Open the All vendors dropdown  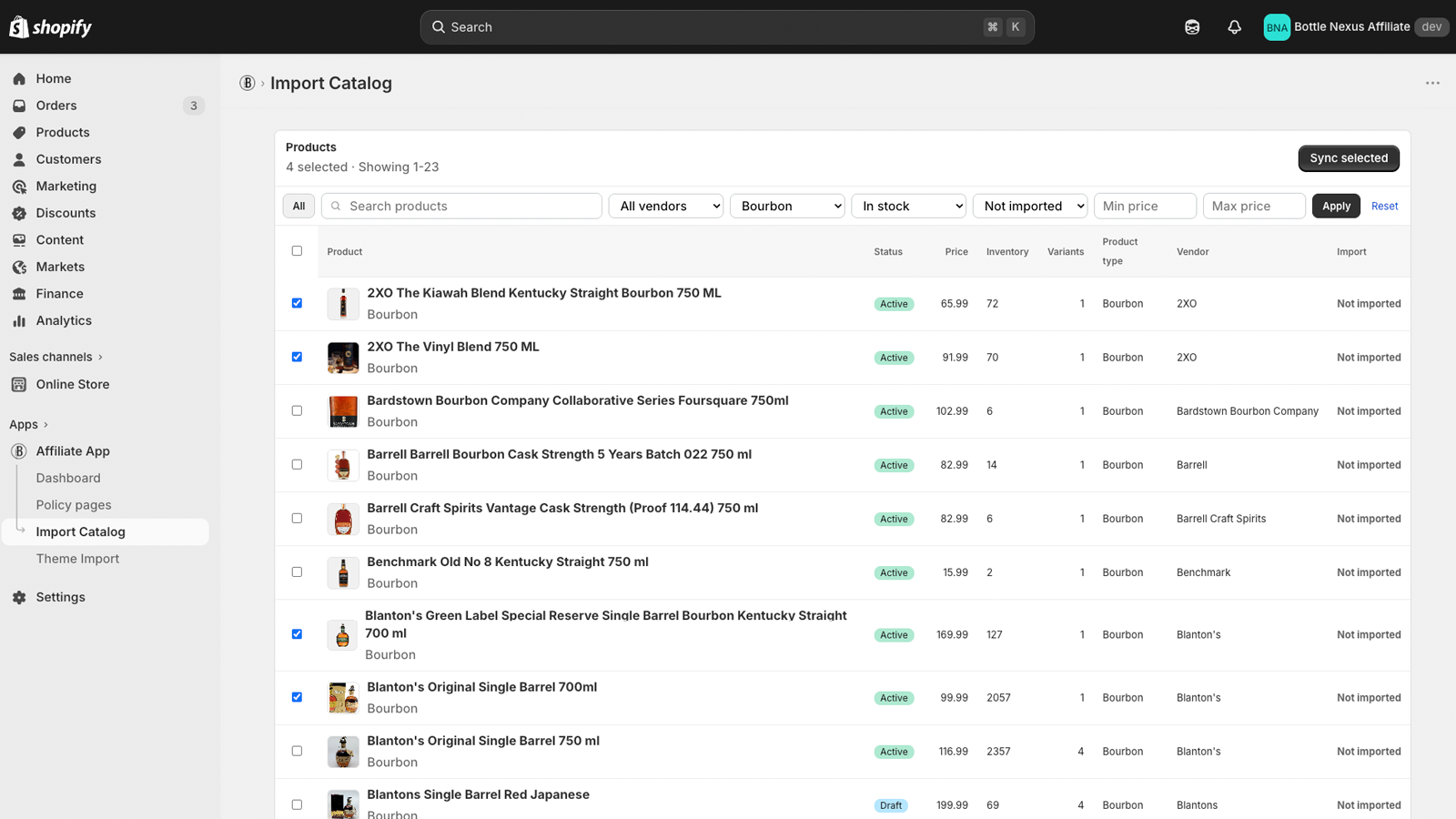666,207
